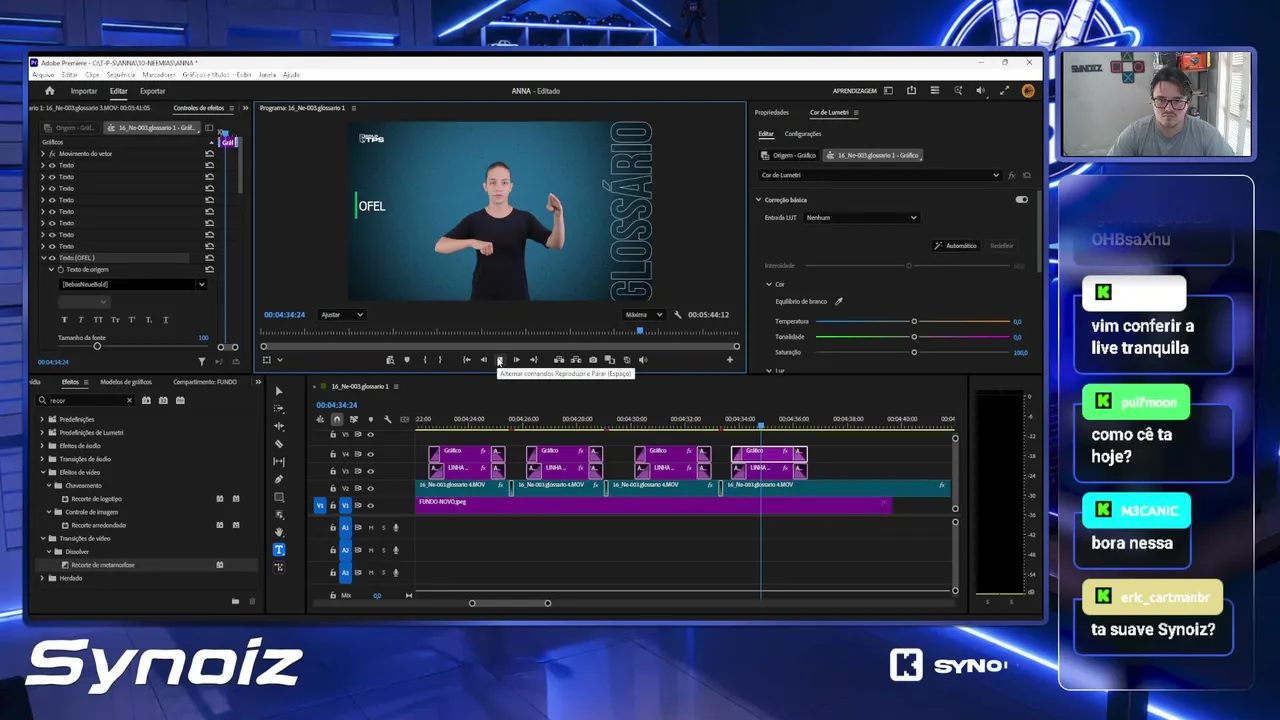Screen dimensions: 1280x720
Task: Open the Cor de Lumetri effect dropdown
Action: 880,175
